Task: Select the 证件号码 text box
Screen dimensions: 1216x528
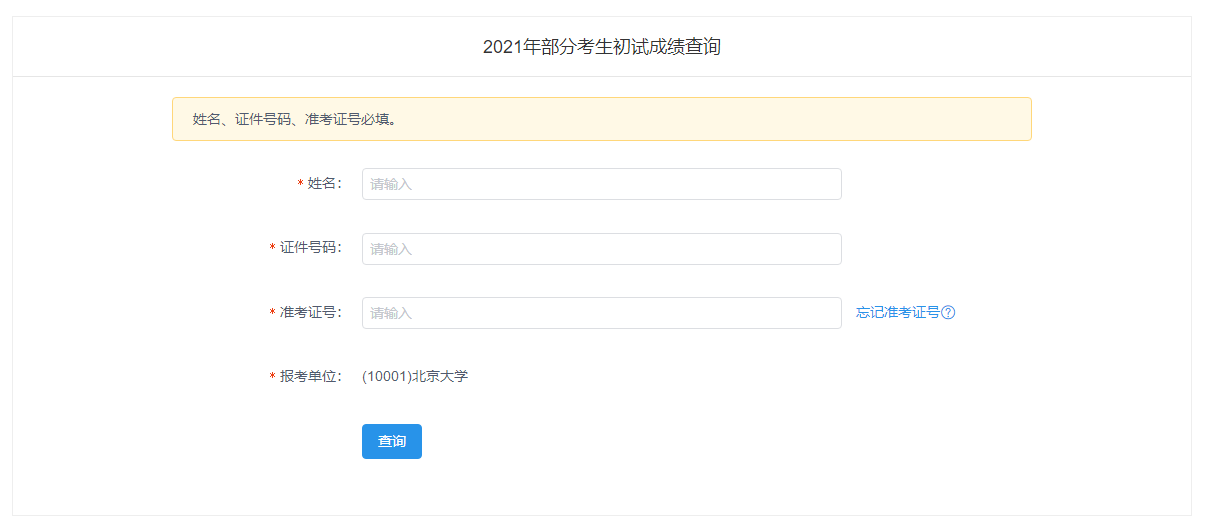Action: pyautogui.click(x=601, y=249)
